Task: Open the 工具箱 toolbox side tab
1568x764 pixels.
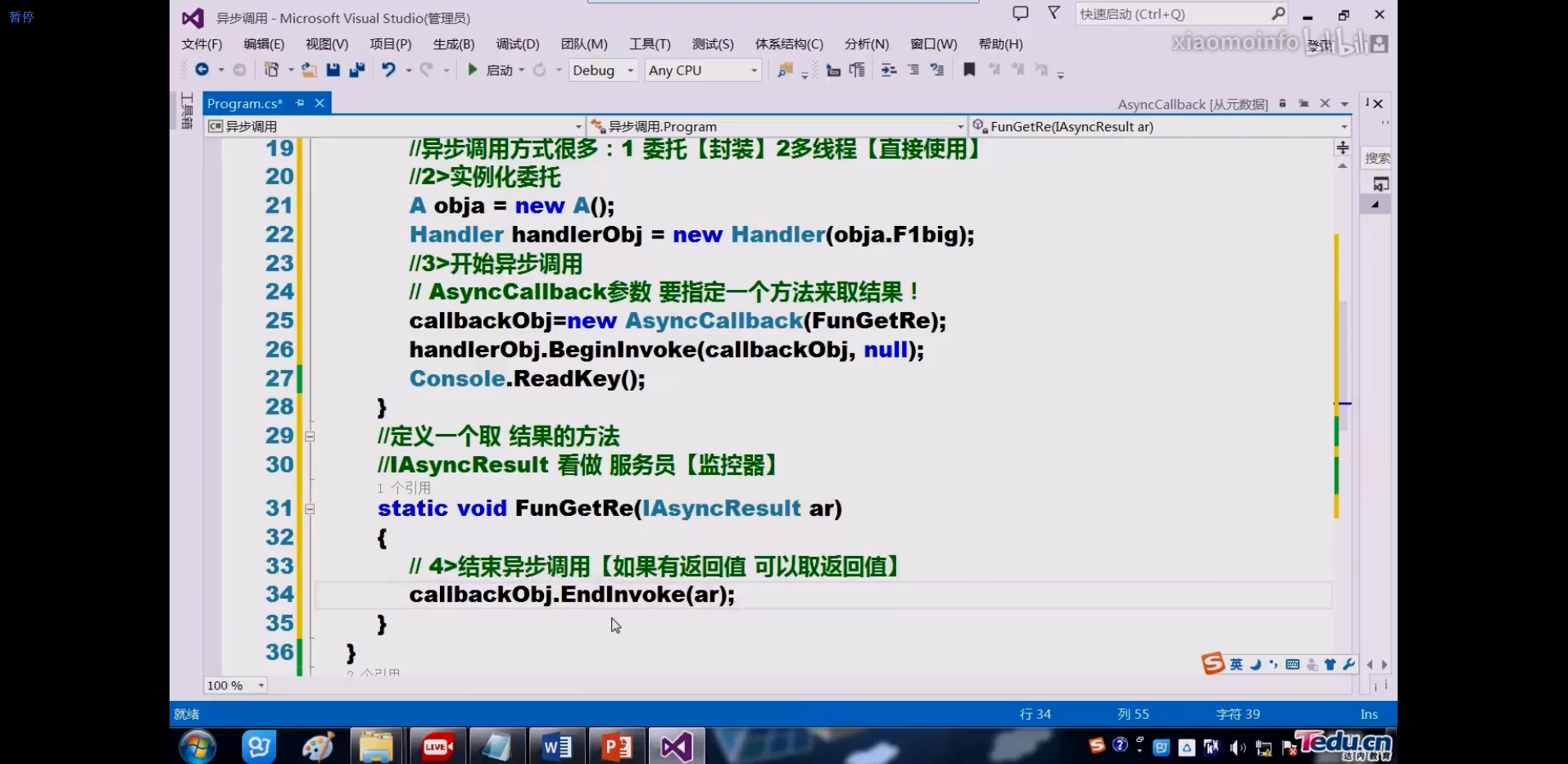Action: point(187,111)
